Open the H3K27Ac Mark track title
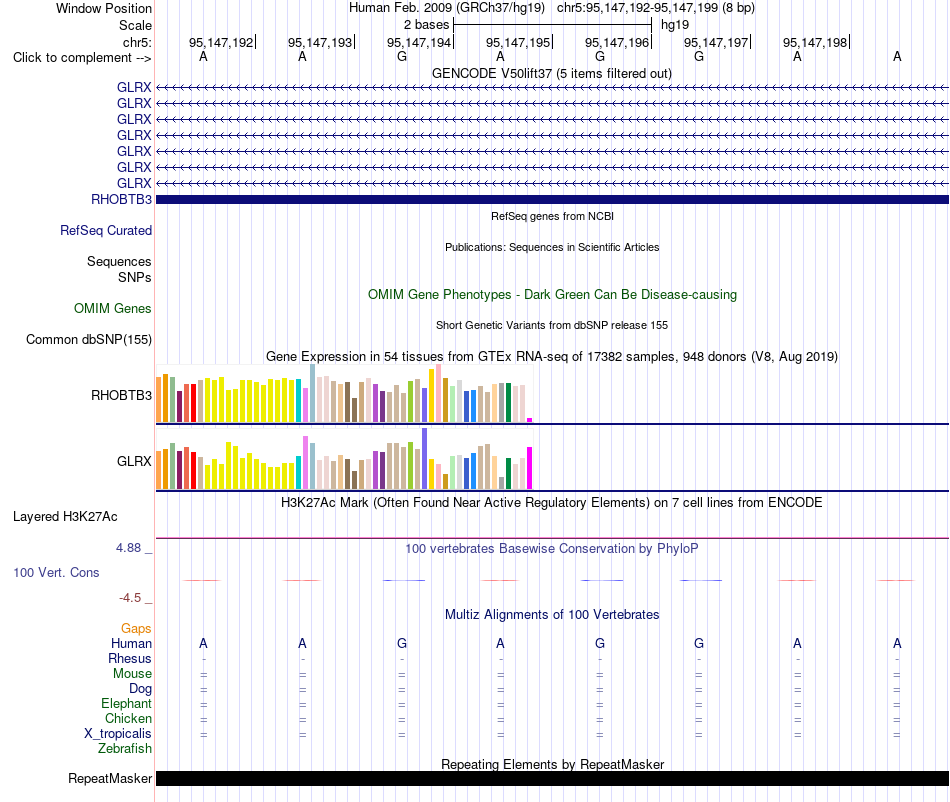Screen dimensions: 950x802 click(x=552, y=503)
